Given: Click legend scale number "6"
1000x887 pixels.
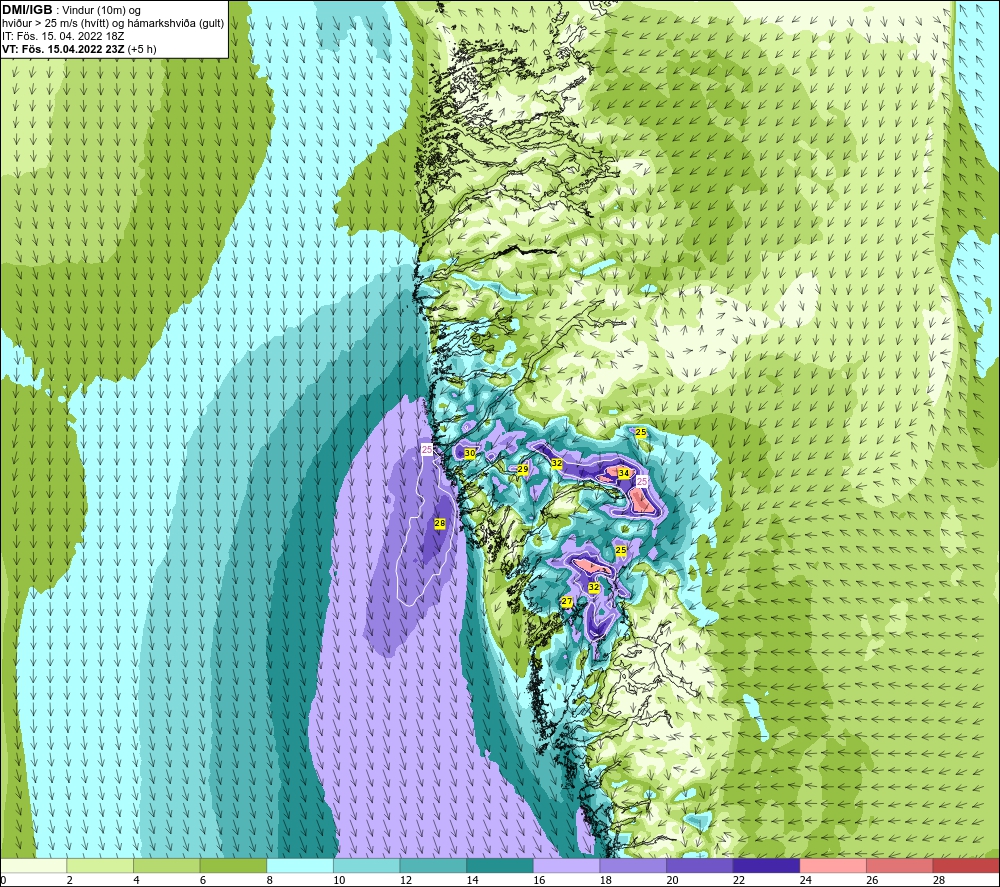Looking at the screenshot, I should (203, 880).
